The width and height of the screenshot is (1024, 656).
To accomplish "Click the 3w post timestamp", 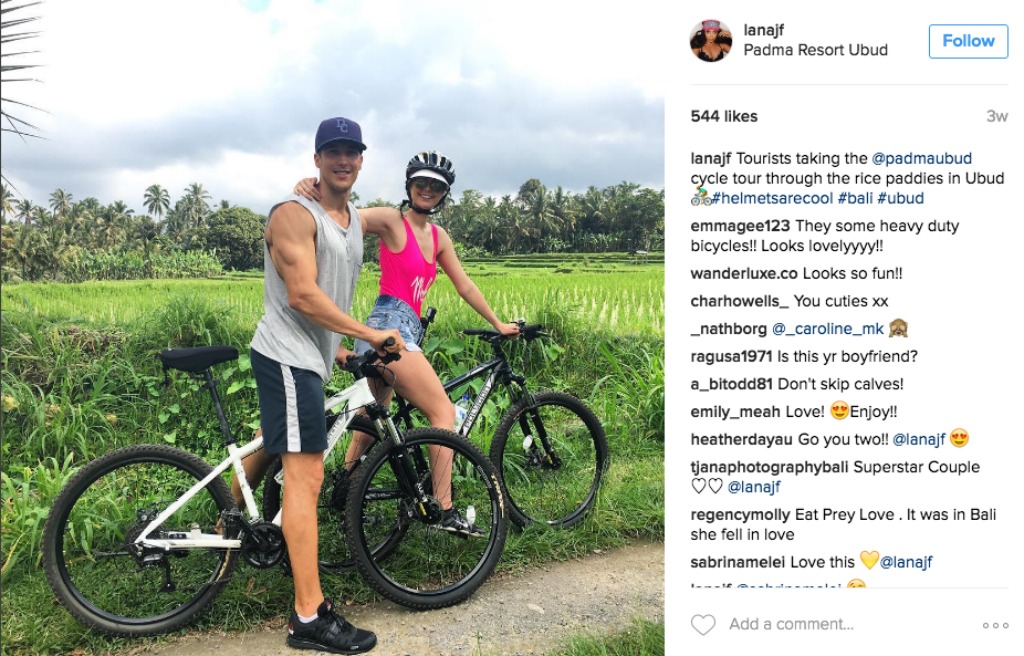I will [x=997, y=116].
